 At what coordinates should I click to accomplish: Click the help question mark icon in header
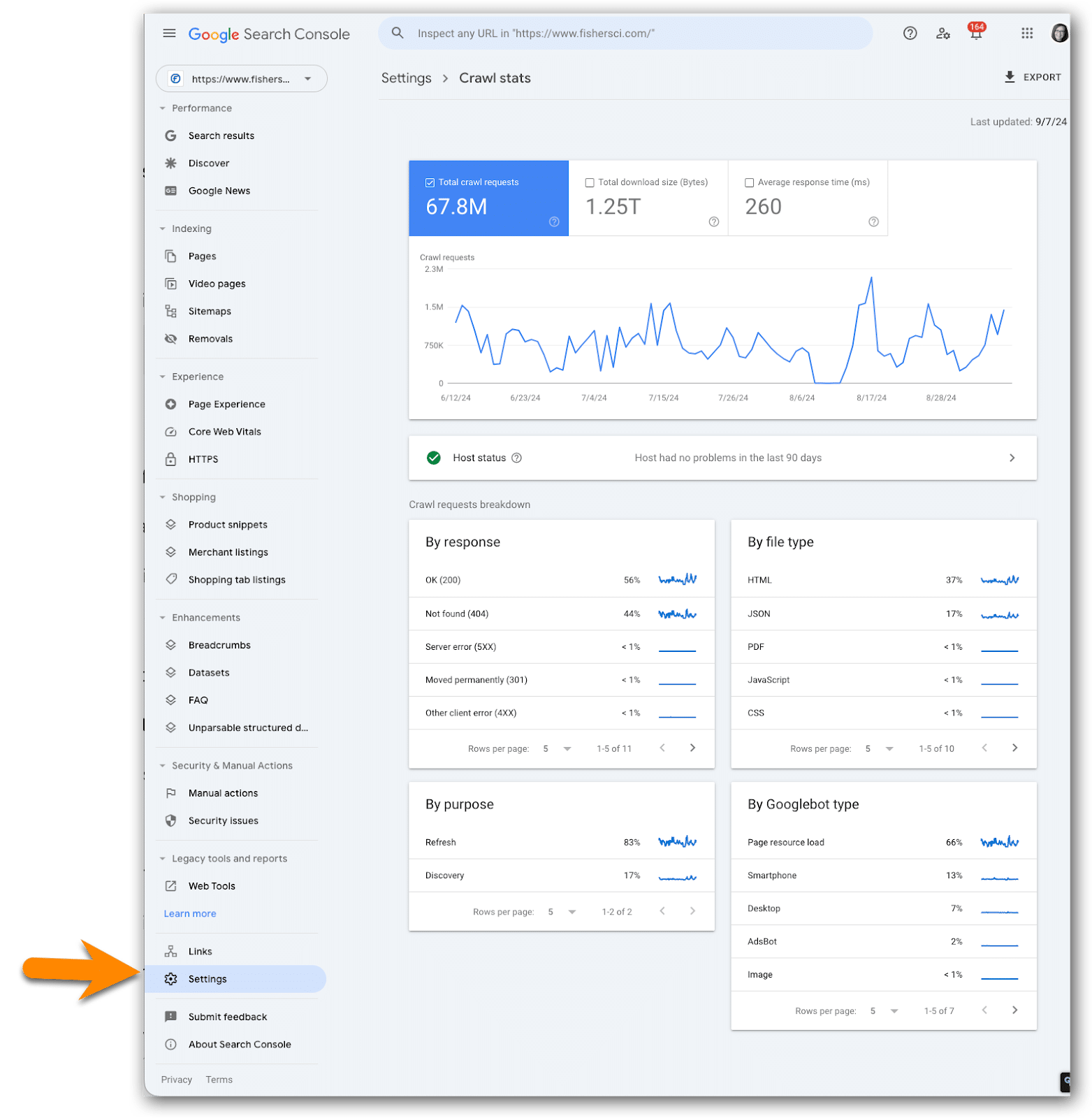click(x=910, y=34)
